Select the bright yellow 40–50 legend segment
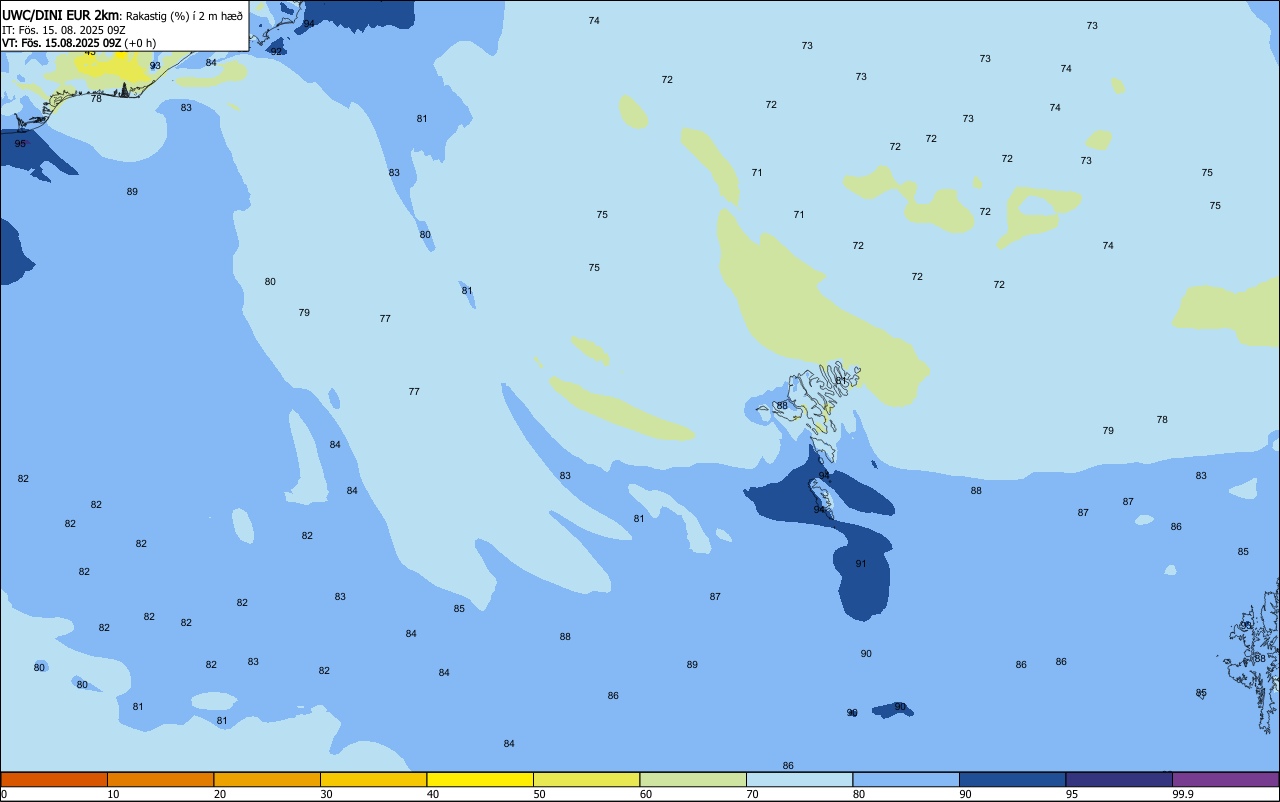This screenshot has height=802, width=1280. point(480,779)
